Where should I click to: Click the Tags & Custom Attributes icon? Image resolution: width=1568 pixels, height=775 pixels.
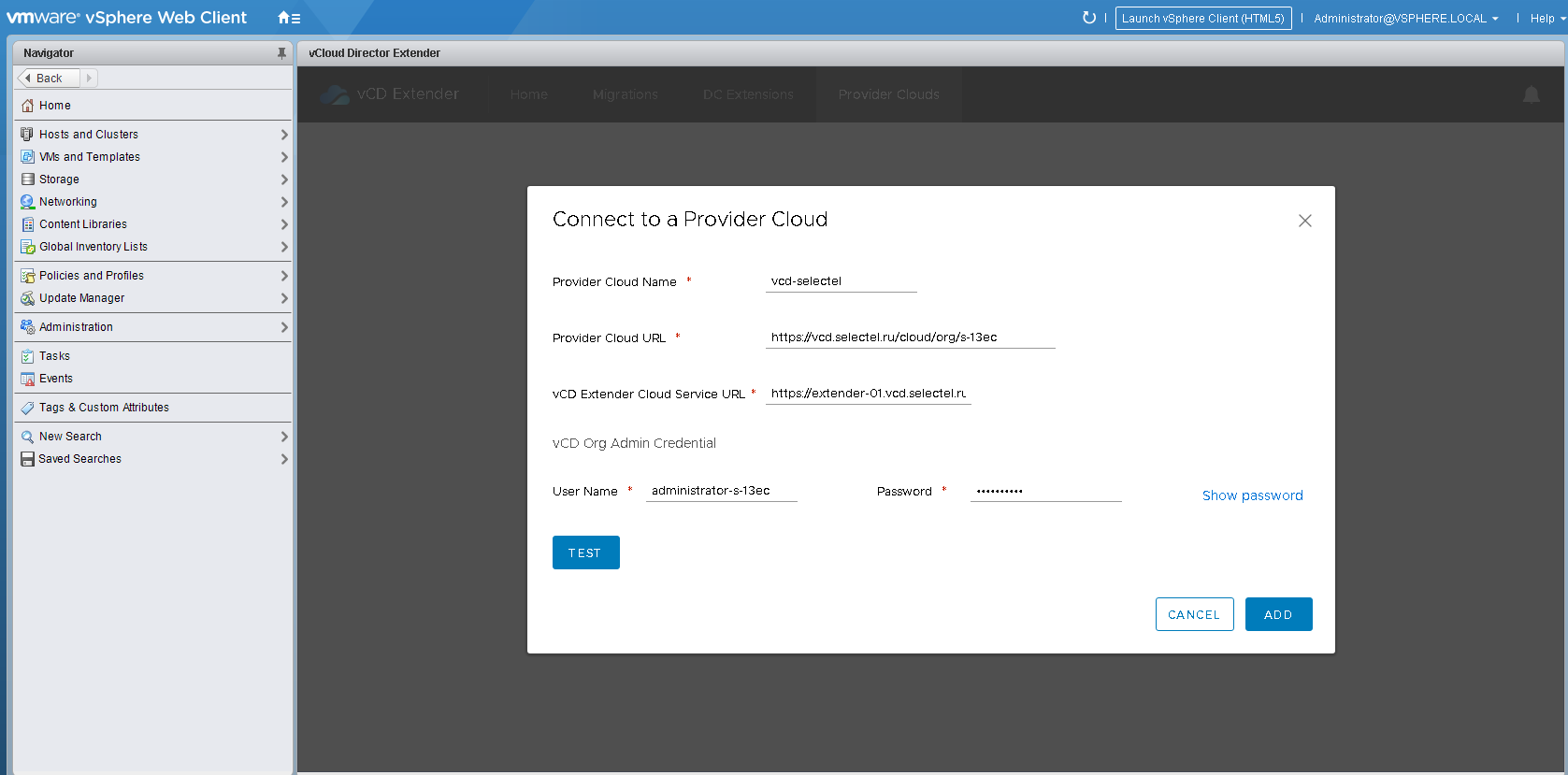pos(28,408)
